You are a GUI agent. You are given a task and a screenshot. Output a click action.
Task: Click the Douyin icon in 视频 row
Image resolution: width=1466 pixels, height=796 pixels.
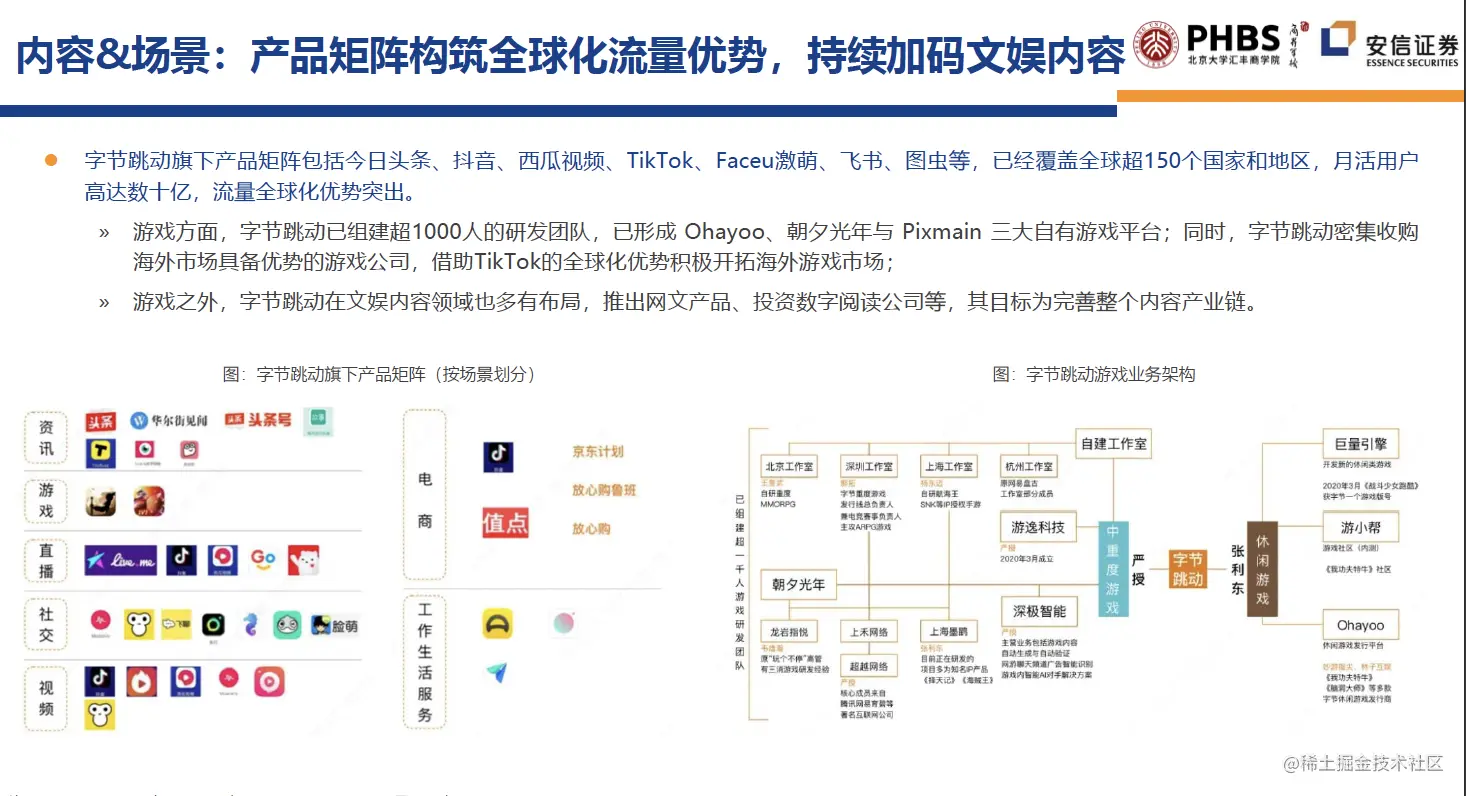pos(100,681)
